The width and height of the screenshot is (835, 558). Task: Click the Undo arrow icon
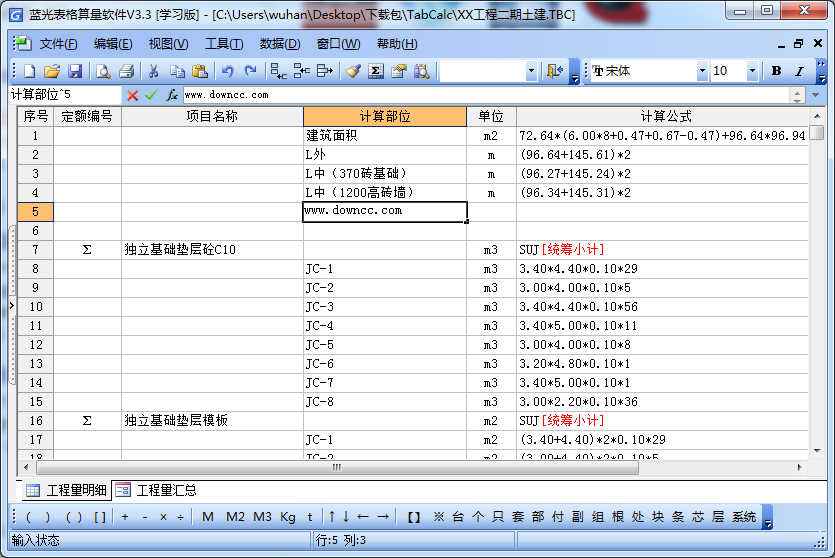tap(227, 72)
